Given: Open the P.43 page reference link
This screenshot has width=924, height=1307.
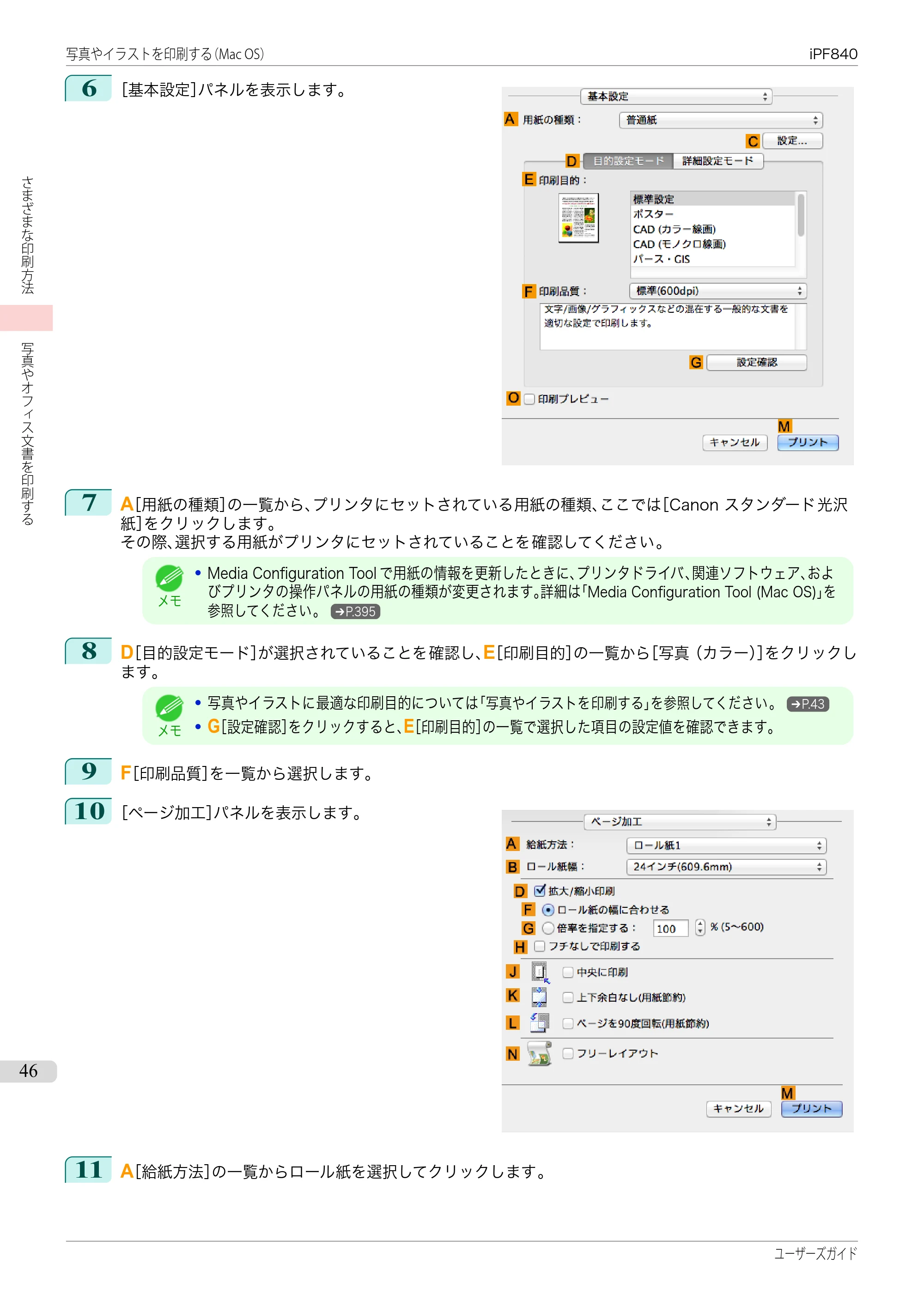Looking at the screenshot, I should tap(807, 704).
